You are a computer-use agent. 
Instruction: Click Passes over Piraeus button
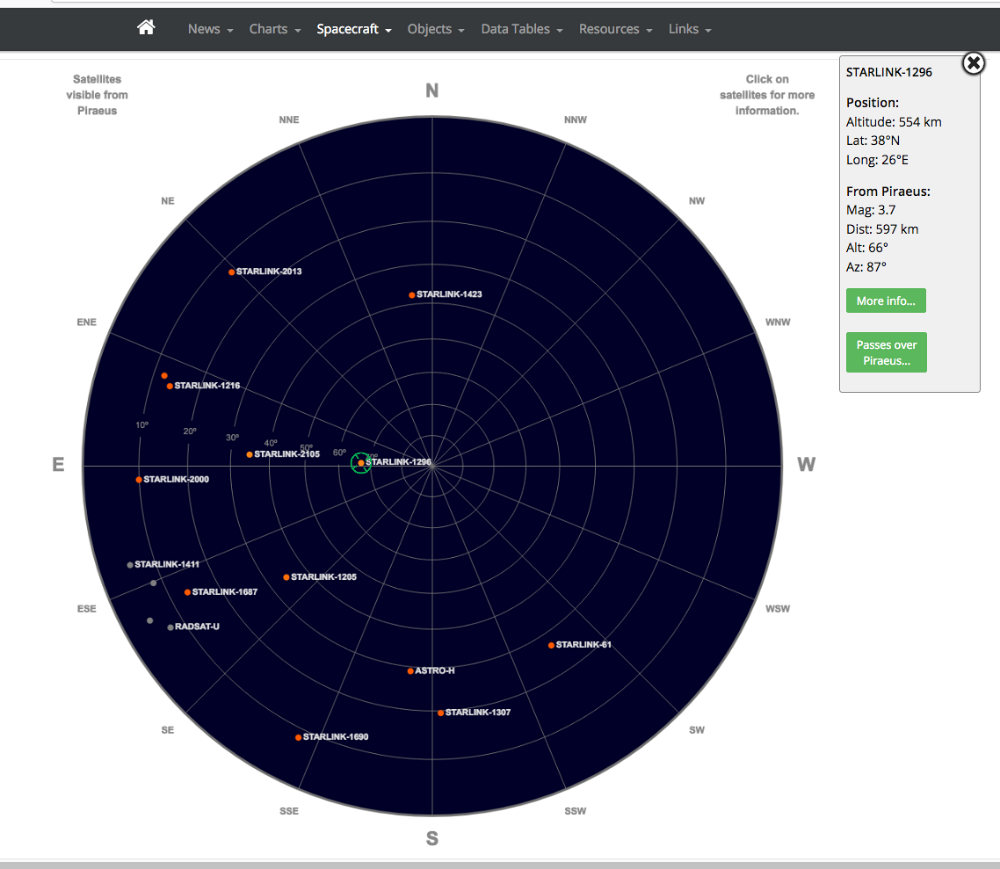[885, 352]
